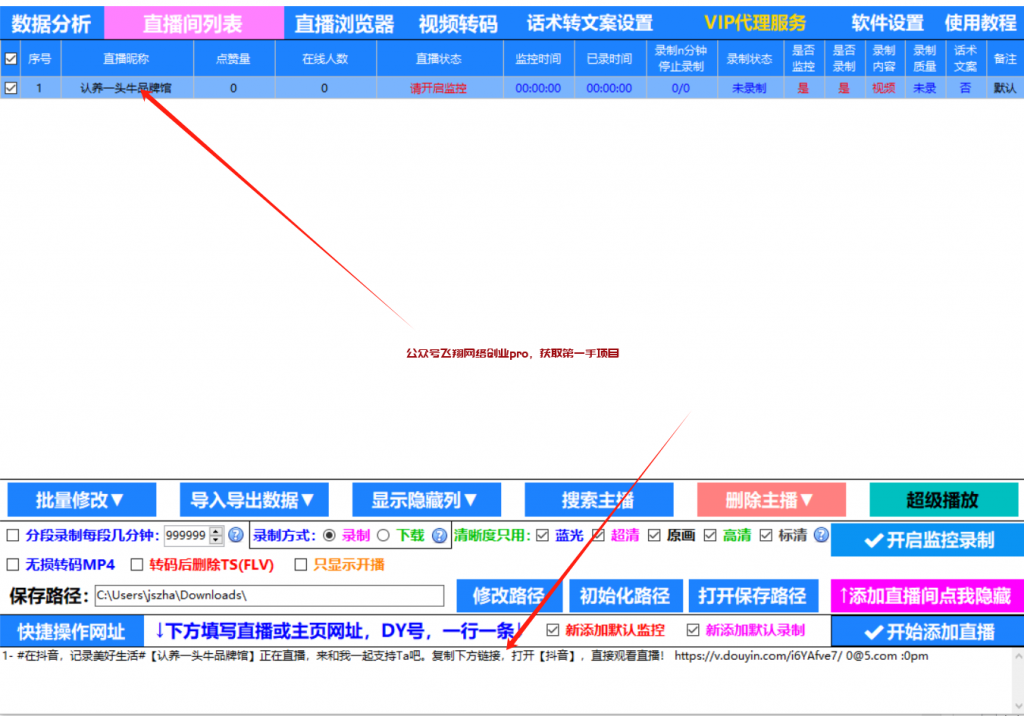Toggle the 蓝光 quality checkbox
The image size is (1024, 716).
542,535
